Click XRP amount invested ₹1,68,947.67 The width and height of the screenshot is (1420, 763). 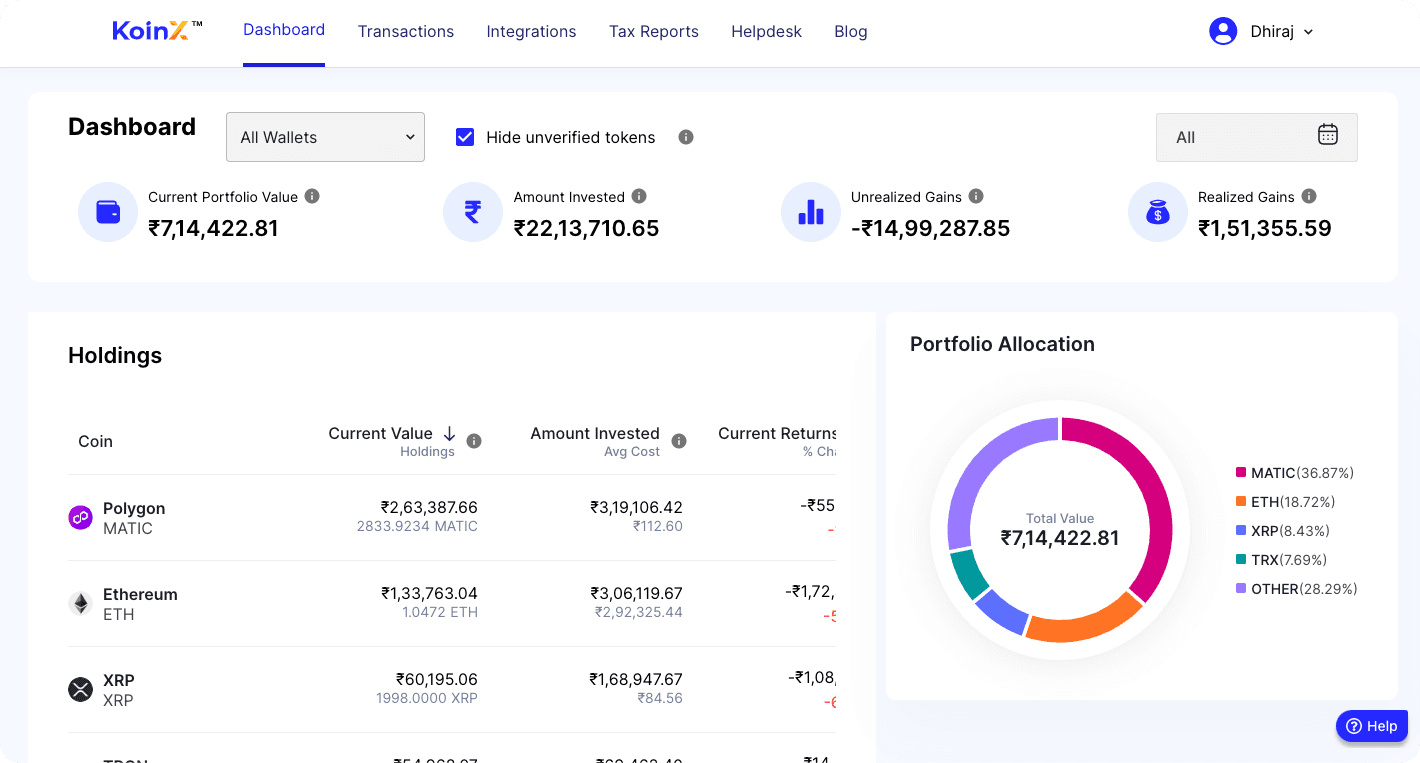click(x=636, y=679)
